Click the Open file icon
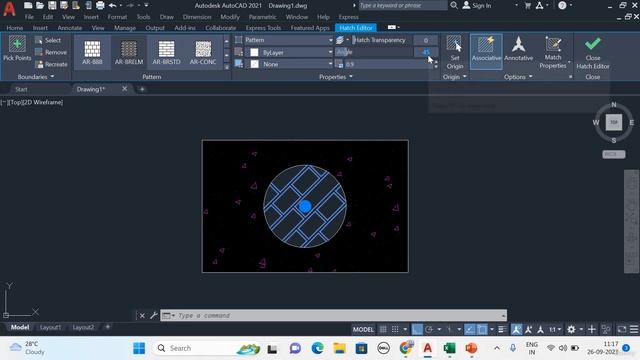 point(40,5)
